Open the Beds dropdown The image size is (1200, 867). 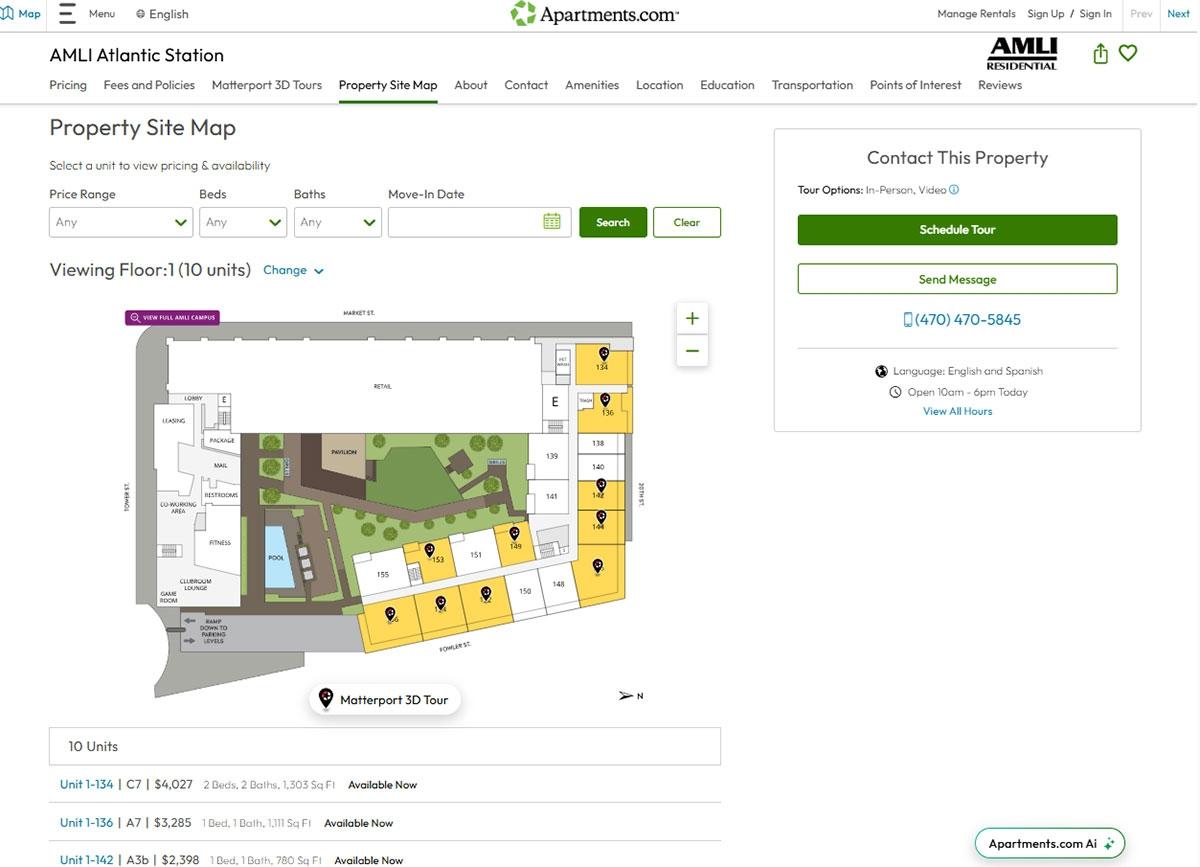(243, 222)
